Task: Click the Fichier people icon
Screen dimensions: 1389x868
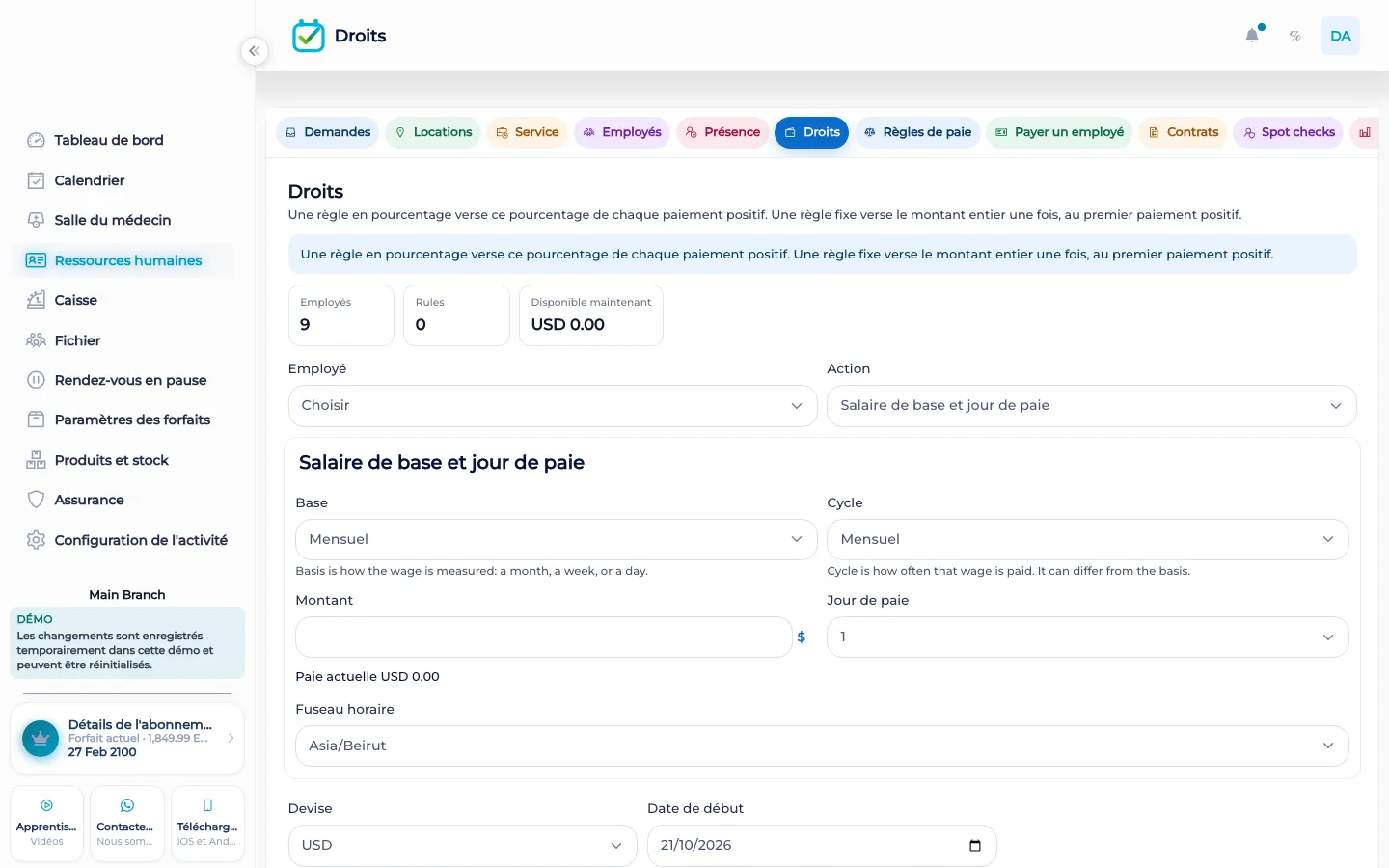Action: pyautogui.click(x=36, y=340)
